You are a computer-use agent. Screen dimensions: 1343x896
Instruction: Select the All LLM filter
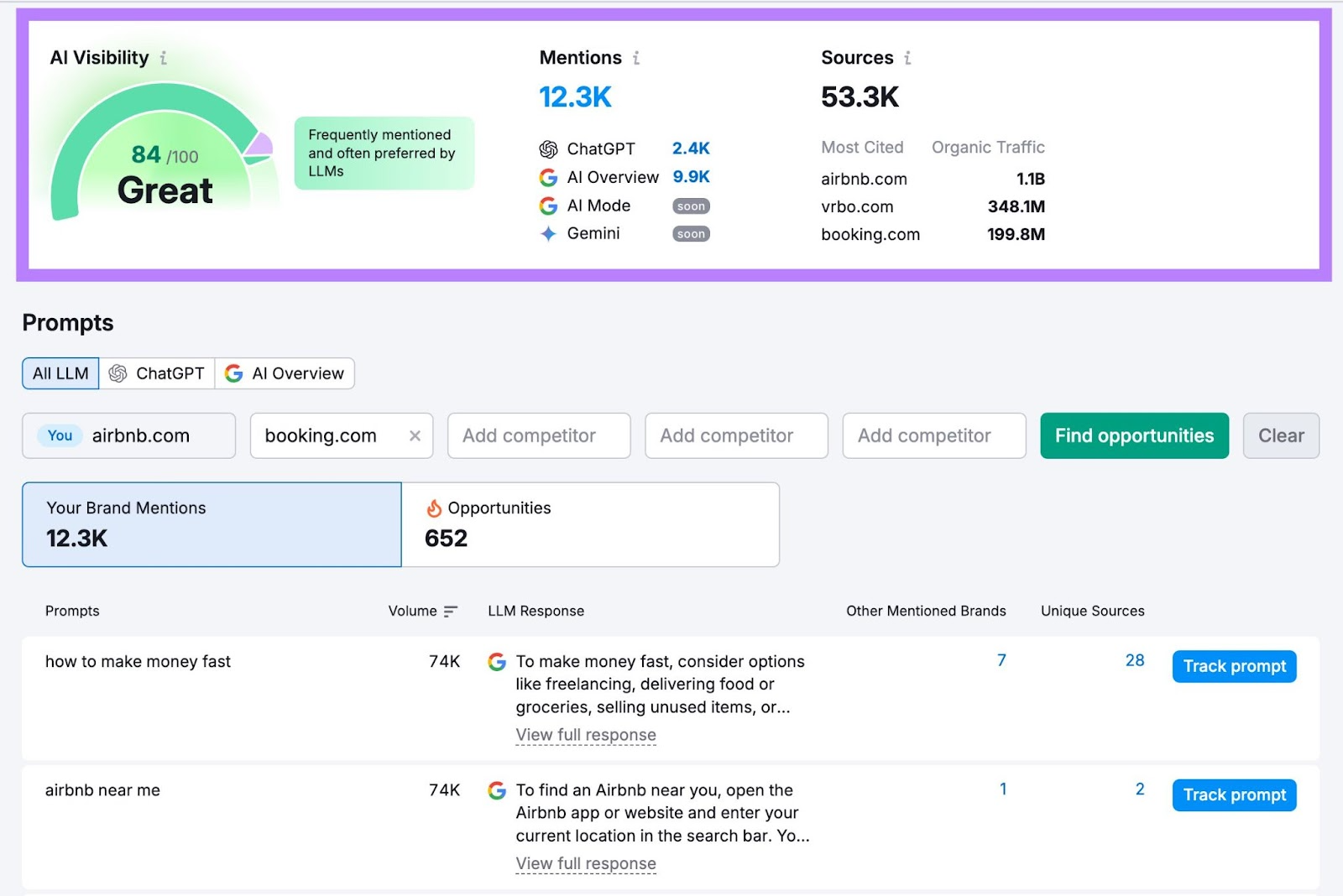(60, 373)
